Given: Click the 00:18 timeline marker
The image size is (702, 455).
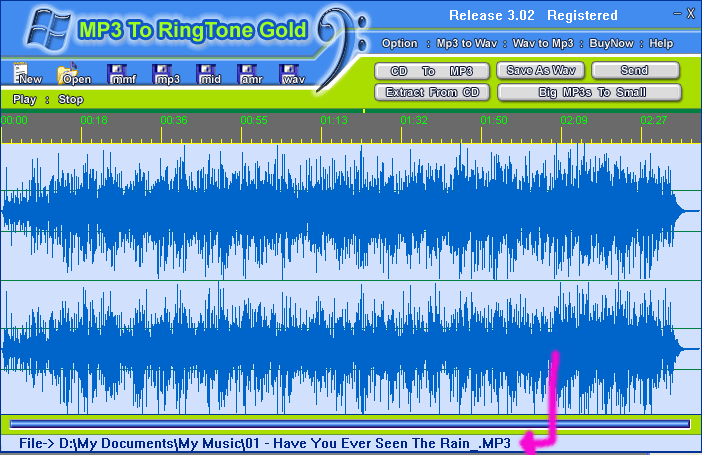Looking at the screenshot, I should click(x=94, y=120).
